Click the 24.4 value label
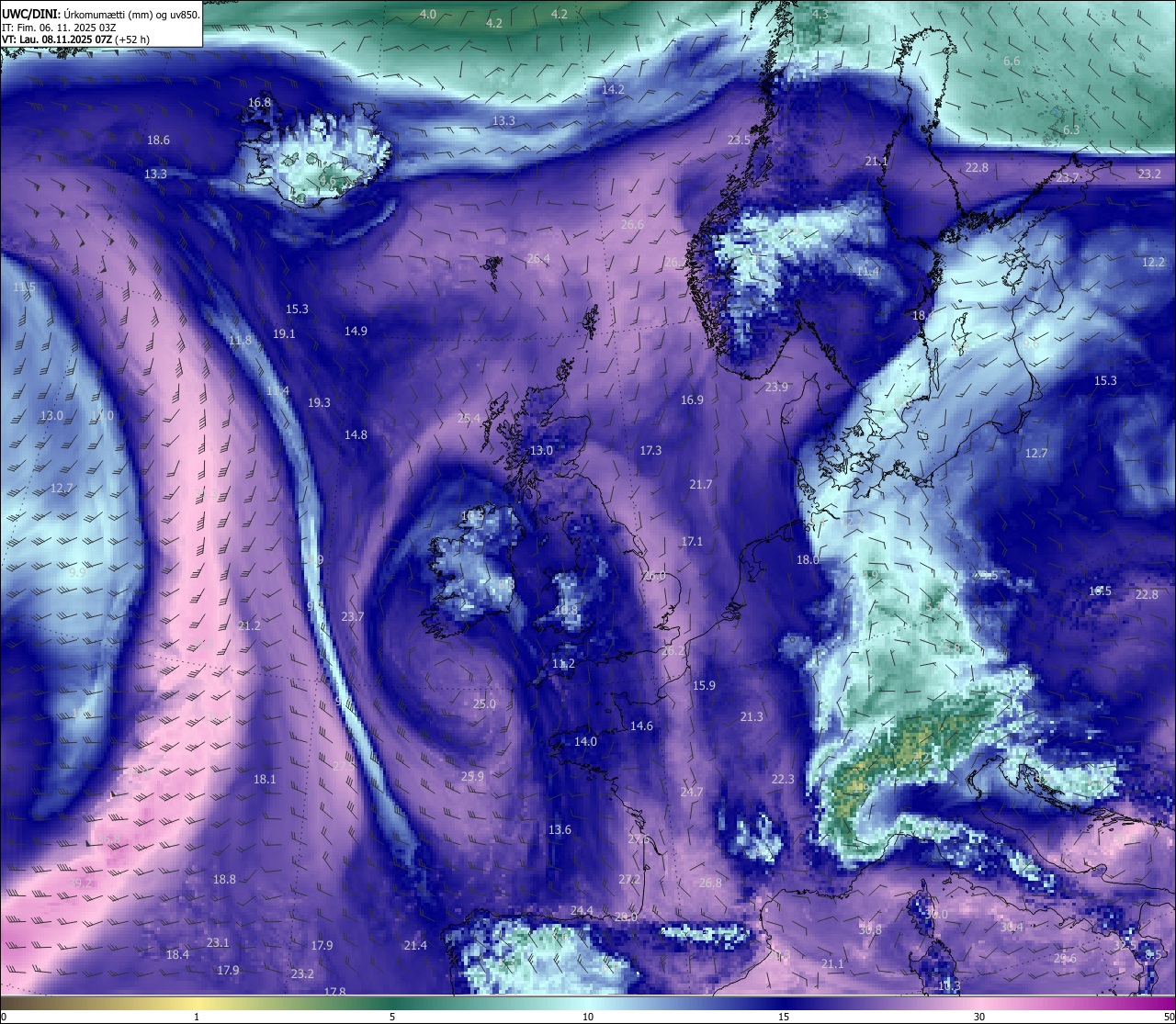 point(582,911)
